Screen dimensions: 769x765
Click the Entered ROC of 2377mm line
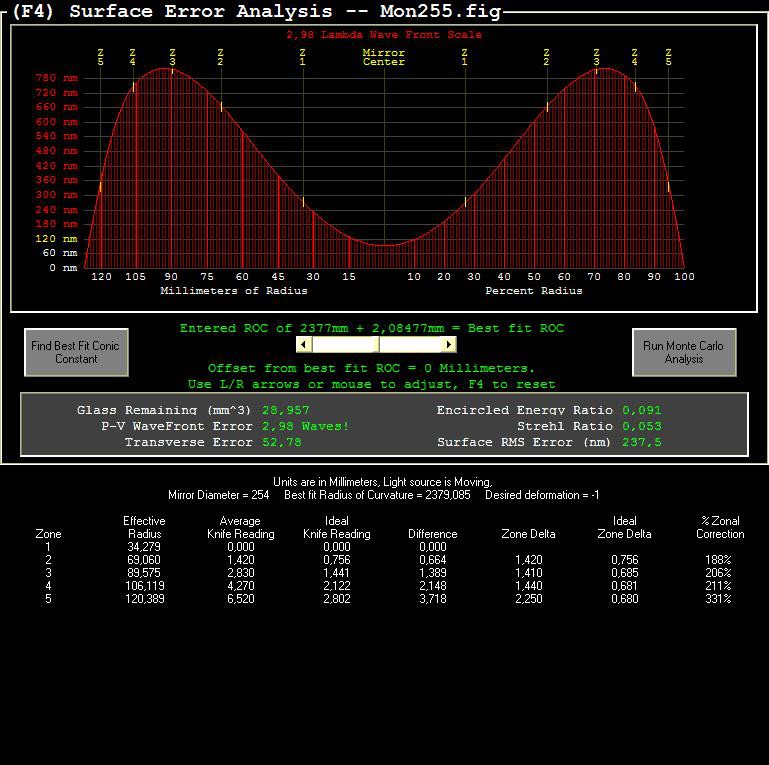pos(372,329)
